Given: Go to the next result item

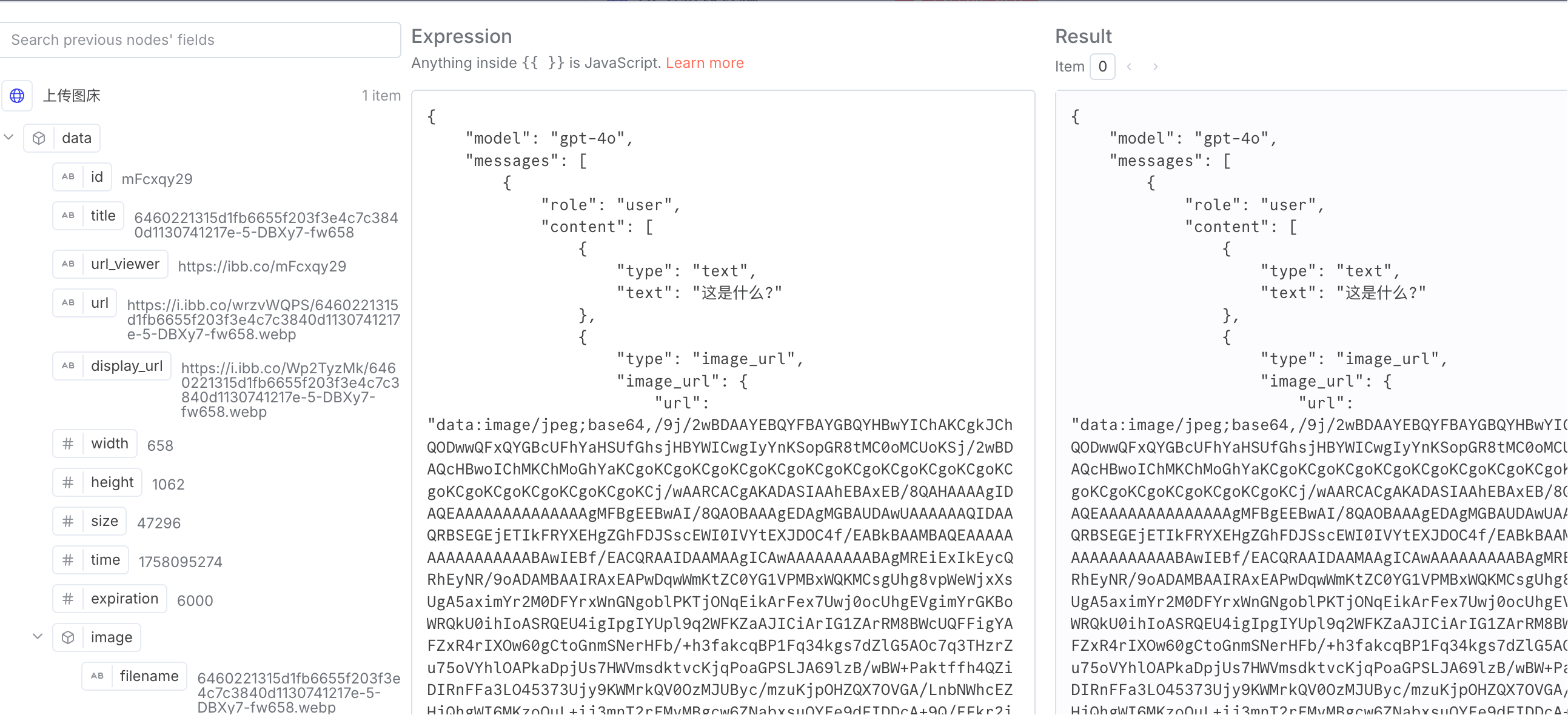Looking at the screenshot, I should pyautogui.click(x=1155, y=66).
